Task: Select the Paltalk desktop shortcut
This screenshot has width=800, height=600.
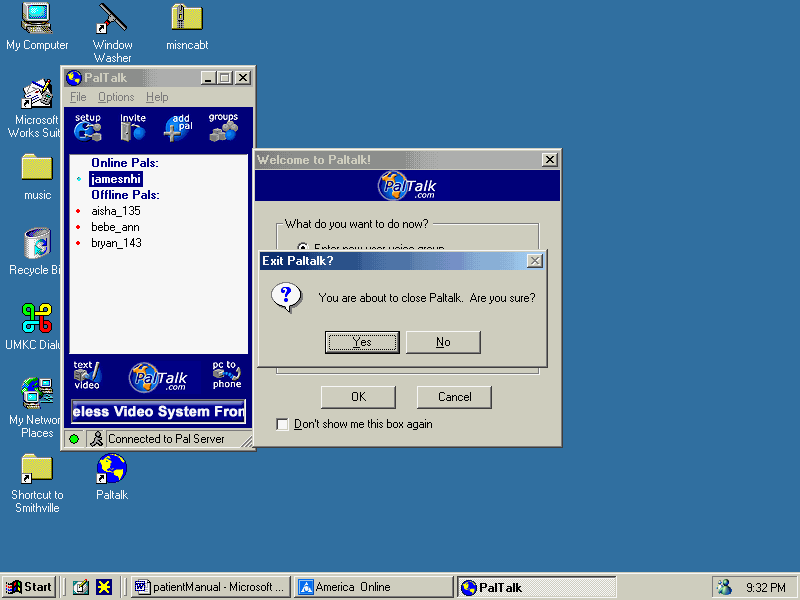Action: click(112, 477)
